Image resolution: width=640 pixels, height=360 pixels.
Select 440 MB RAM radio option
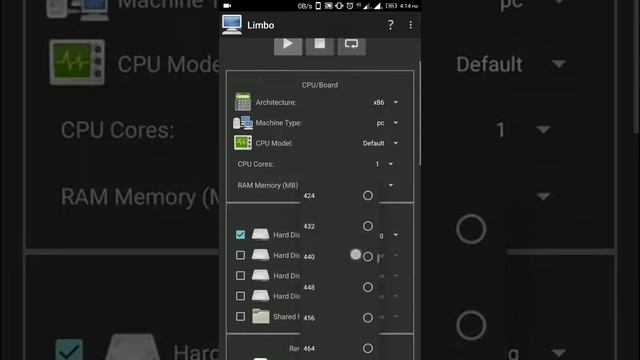[368, 257]
